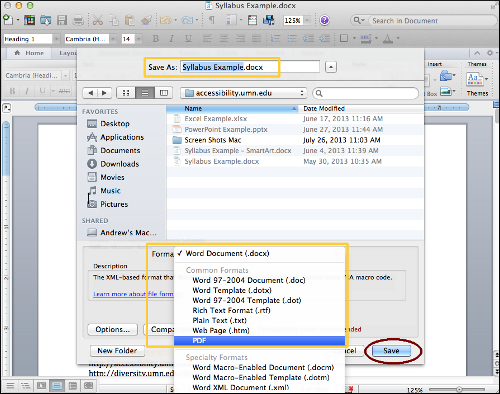Open the font size 14 dropdown
Image resolution: width=500 pixels, height=394 pixels.
[138, 39]
